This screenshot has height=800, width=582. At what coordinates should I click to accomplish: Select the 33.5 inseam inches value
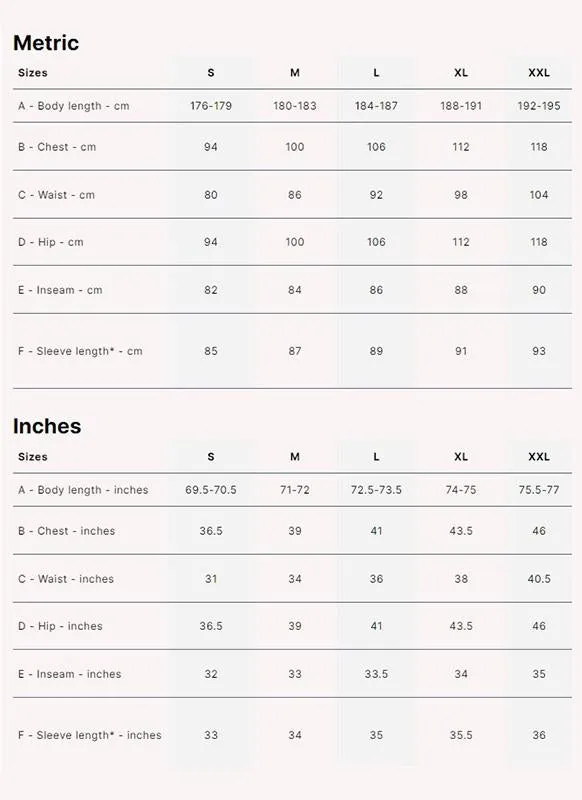point(376,674)
